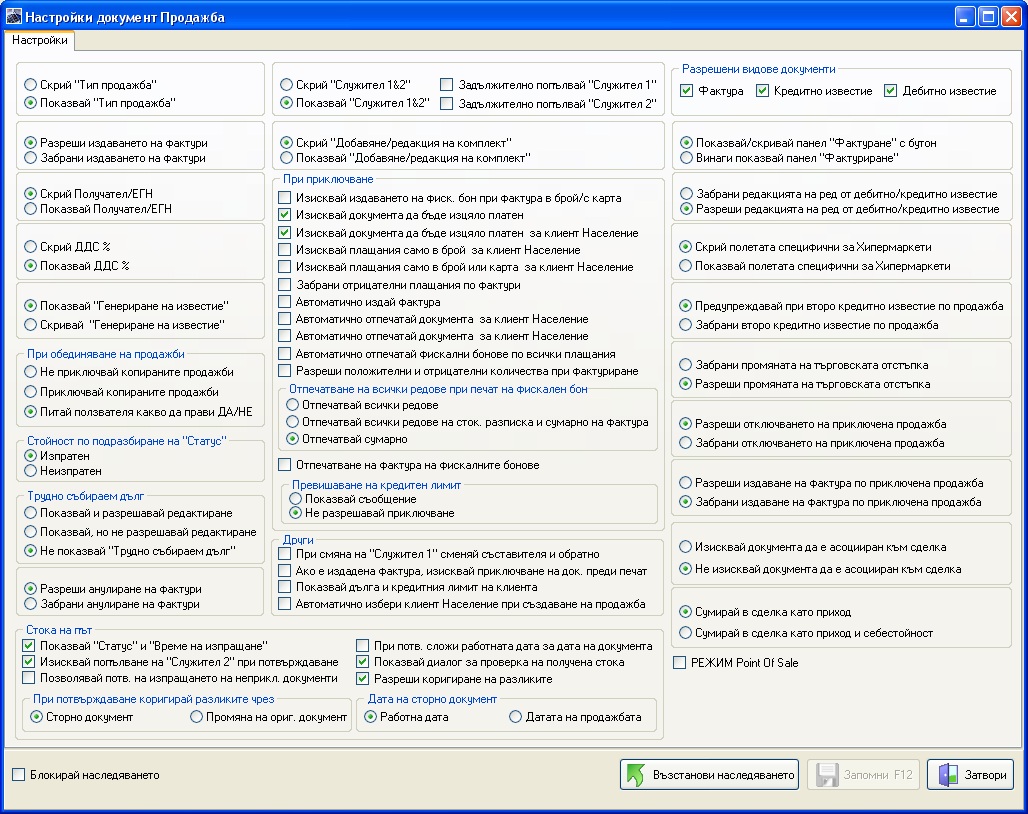Choose Изисквай документа да е асоцииран
1028x814 pixels.
[x=686, y=547]
